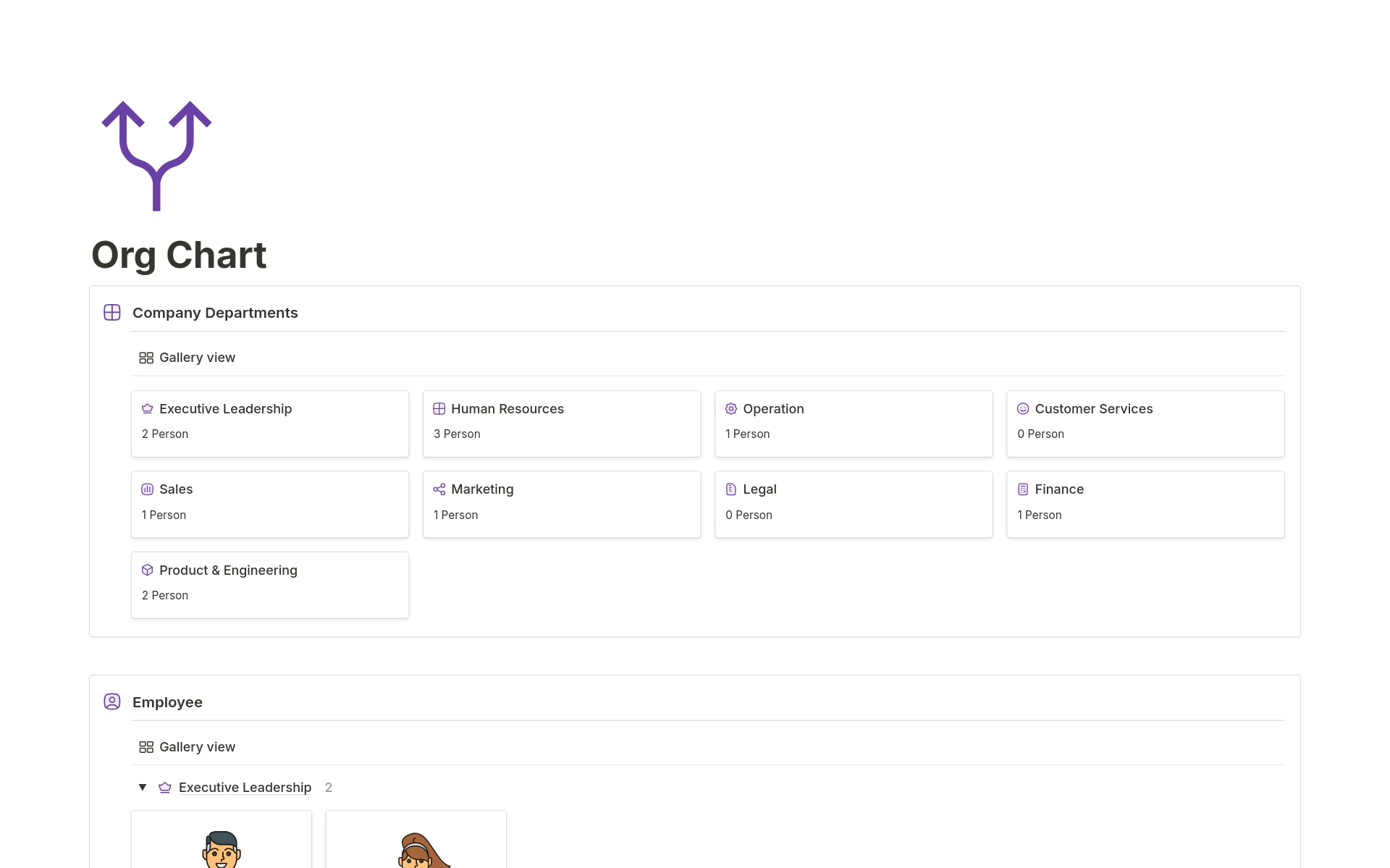Click the purple Org Chart arrows page icon
This screenshot has width=1390, height=868.
point(156,156)
